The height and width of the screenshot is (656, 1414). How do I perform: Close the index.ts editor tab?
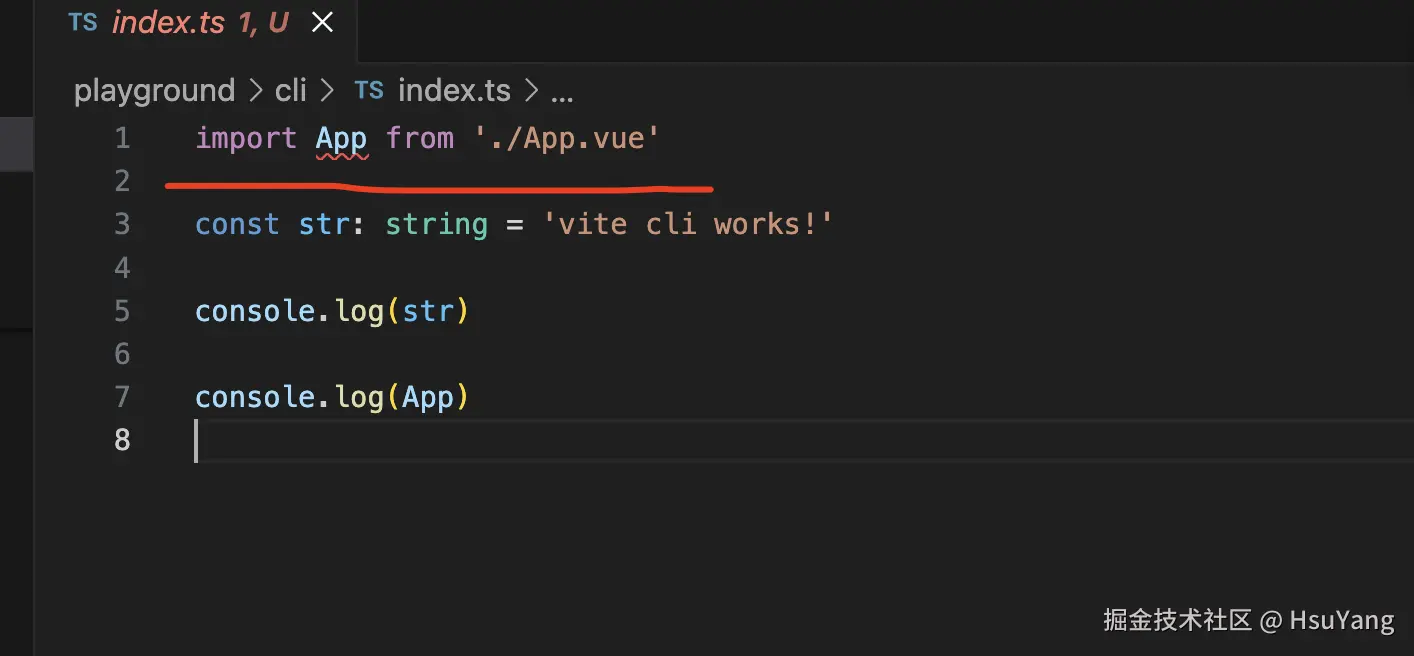[x=322, y=23]
